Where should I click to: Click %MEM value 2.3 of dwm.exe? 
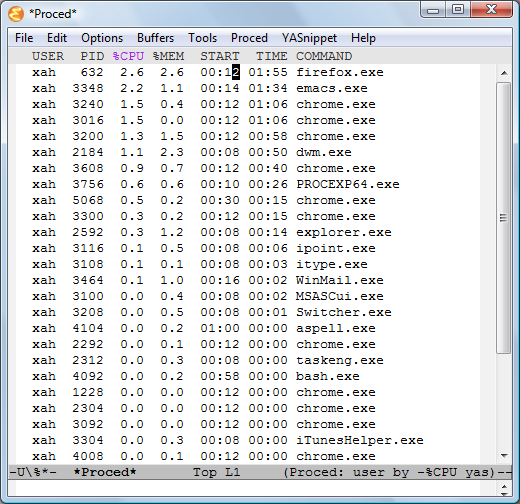(172, 152)
